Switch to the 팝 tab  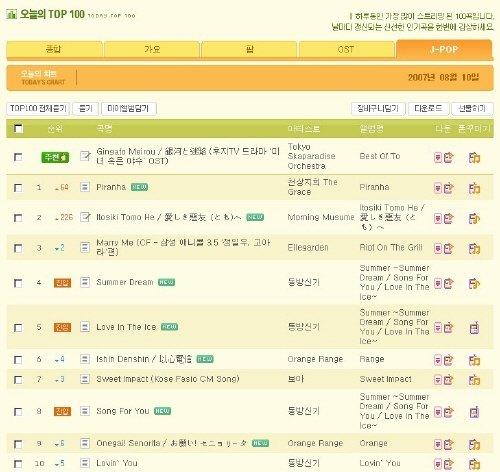[249, 49]
